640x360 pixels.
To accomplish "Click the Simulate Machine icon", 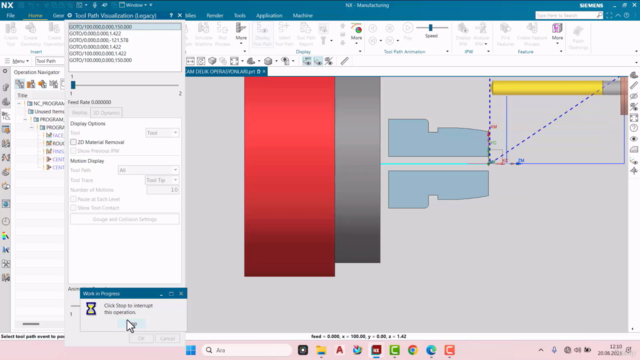I will tap(203, 34).
